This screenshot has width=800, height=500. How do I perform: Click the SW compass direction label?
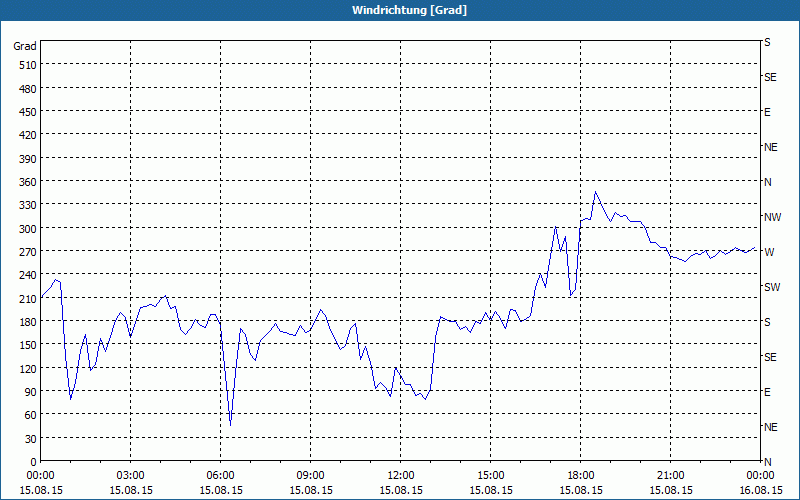[771, 287]
